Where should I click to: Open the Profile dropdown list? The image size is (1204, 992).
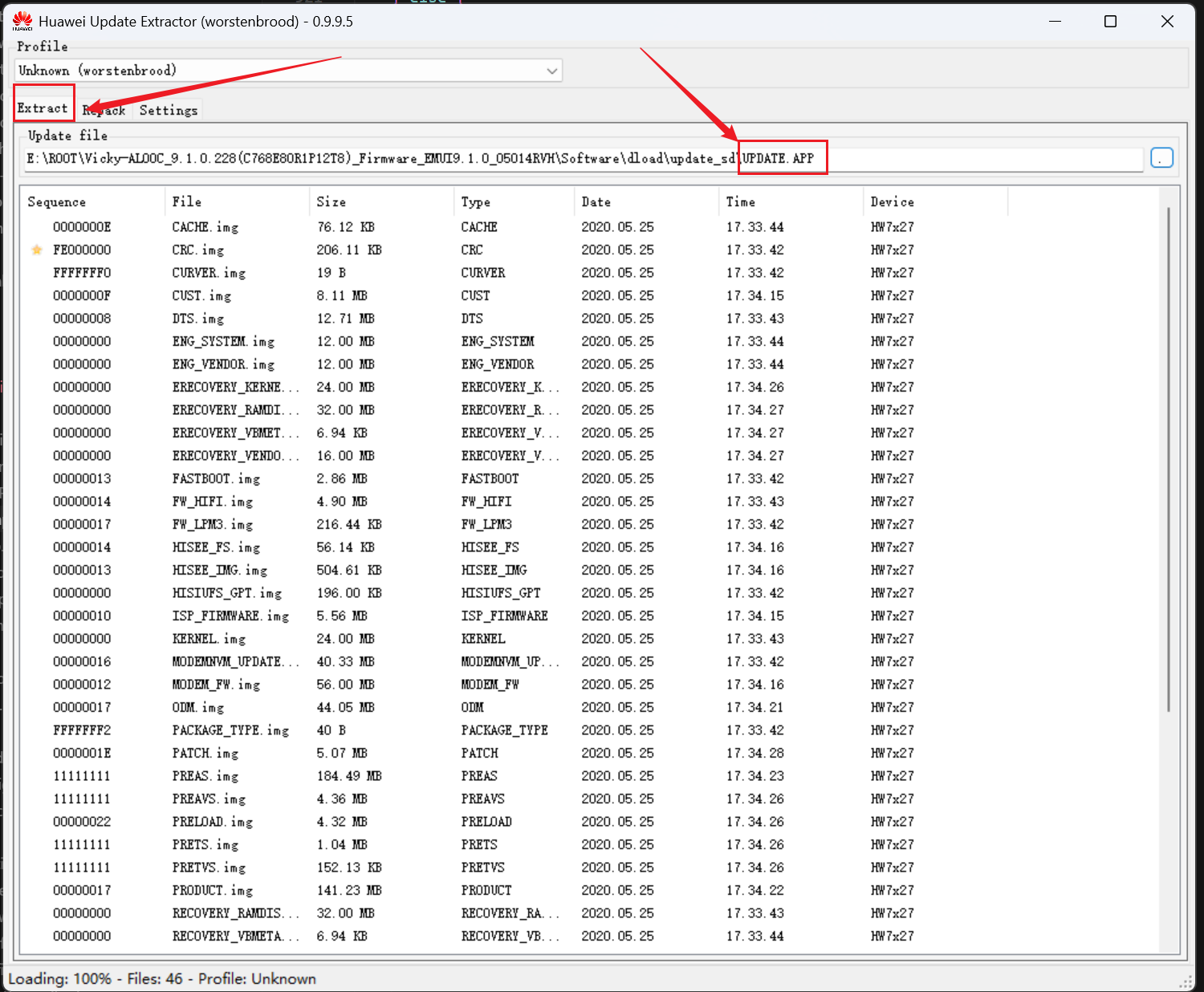coord(551,71)
